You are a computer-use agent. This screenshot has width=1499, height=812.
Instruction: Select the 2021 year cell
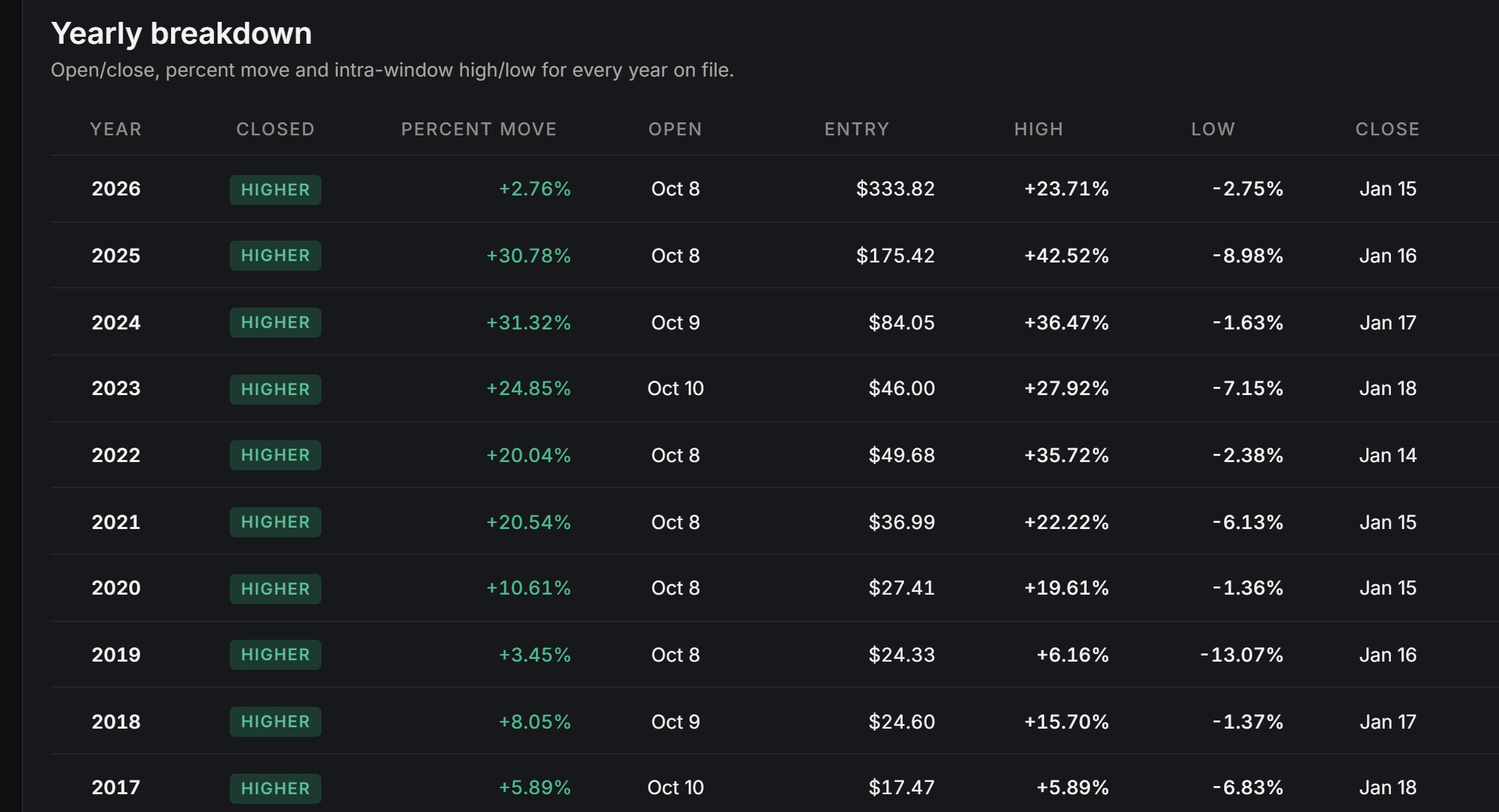(116, 522)
